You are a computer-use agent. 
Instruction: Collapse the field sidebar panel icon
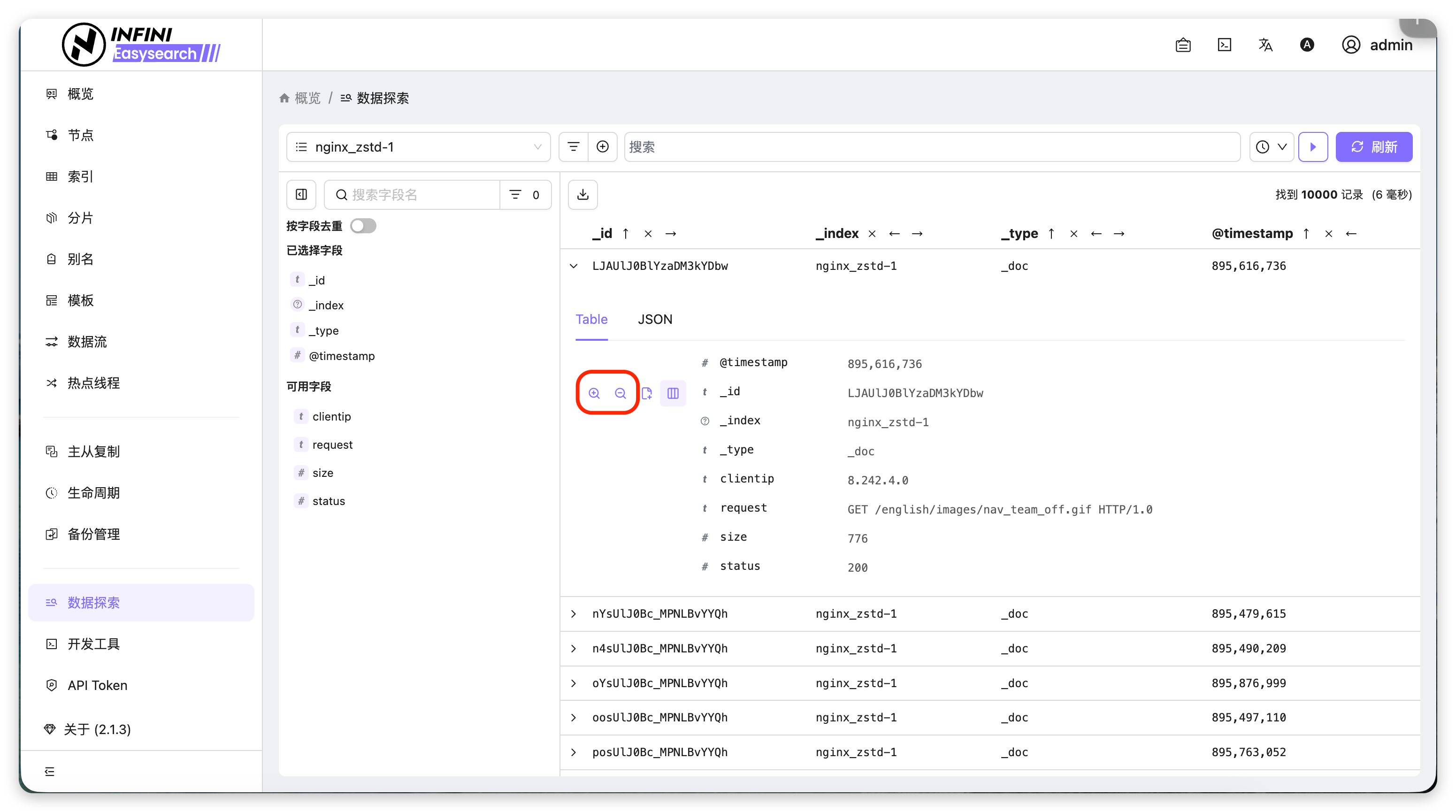point(301,194)
